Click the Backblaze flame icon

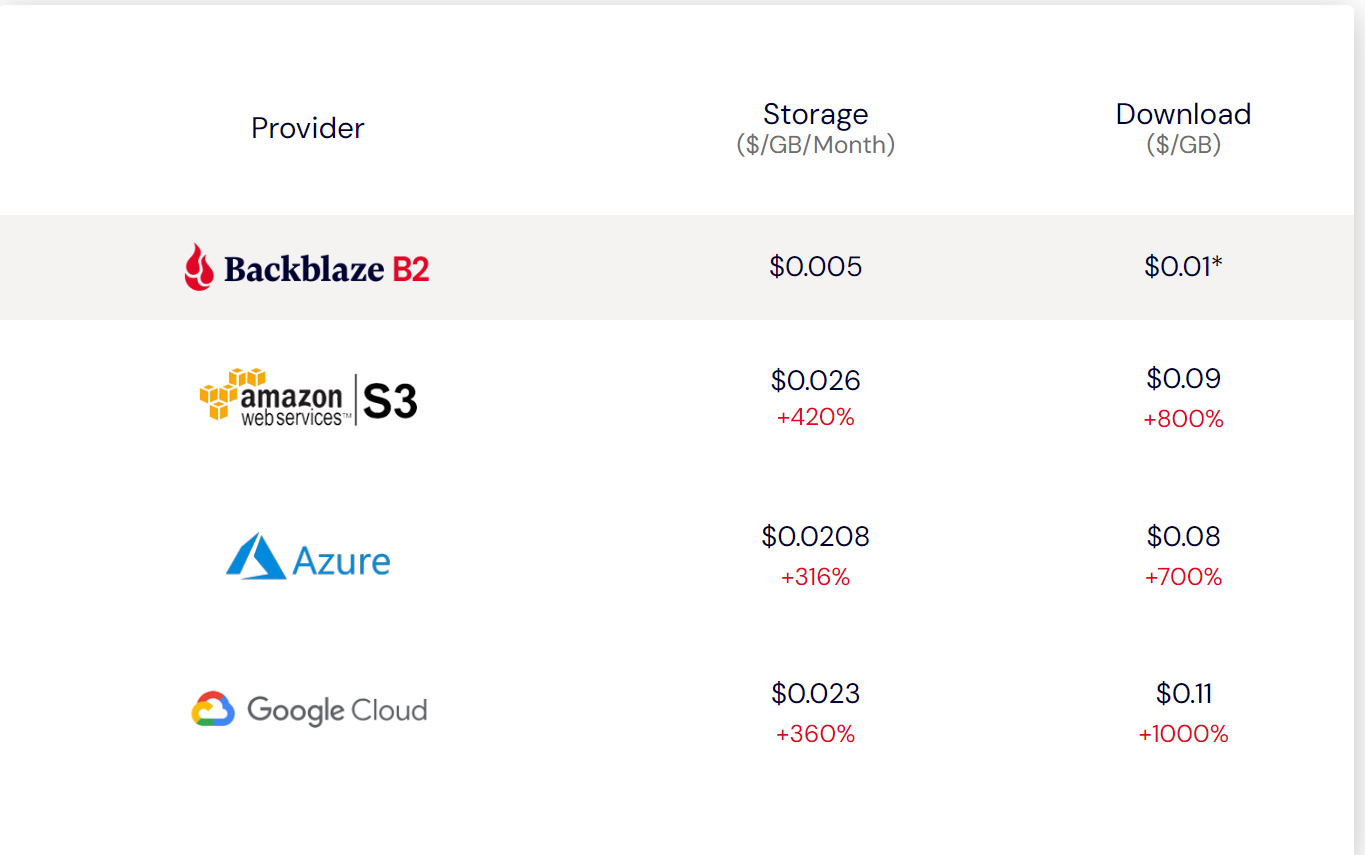[x=199, y=267]
